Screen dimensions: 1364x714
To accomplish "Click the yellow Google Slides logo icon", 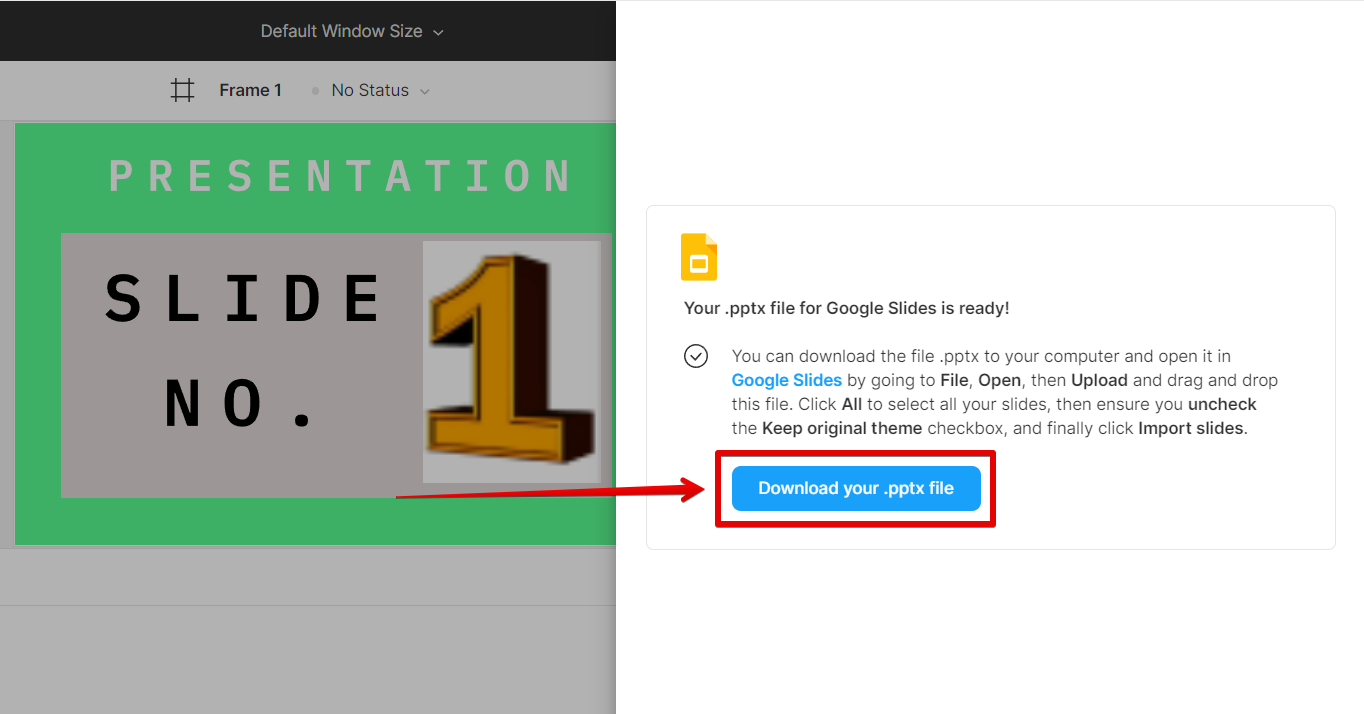I will pos(699,257).
